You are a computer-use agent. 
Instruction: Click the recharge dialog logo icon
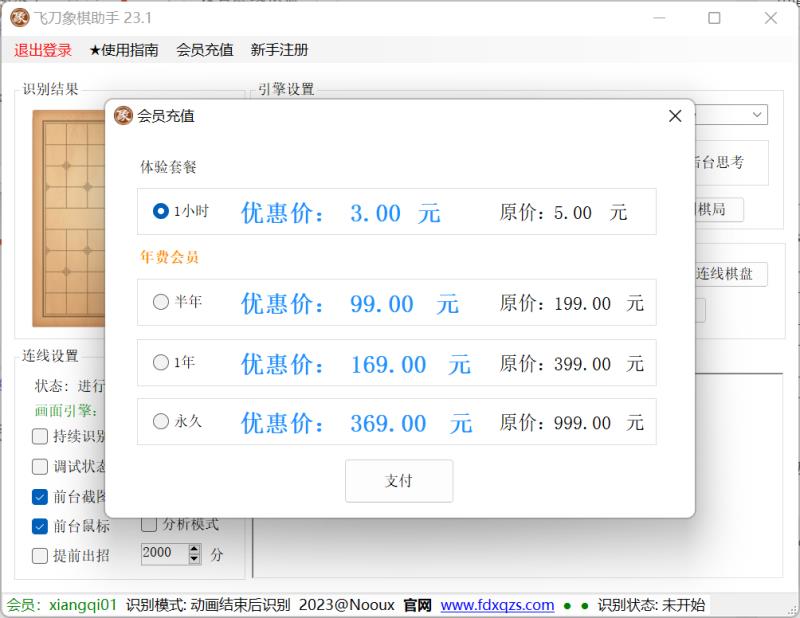point(123,116)
